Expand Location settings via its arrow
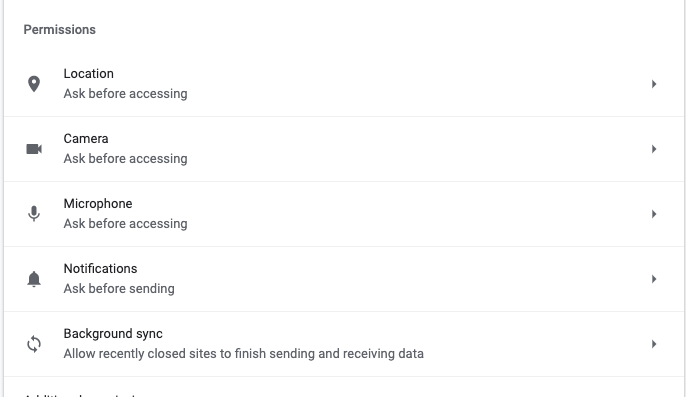Viewport: 686px width, 397px height. tap(654, 84)
